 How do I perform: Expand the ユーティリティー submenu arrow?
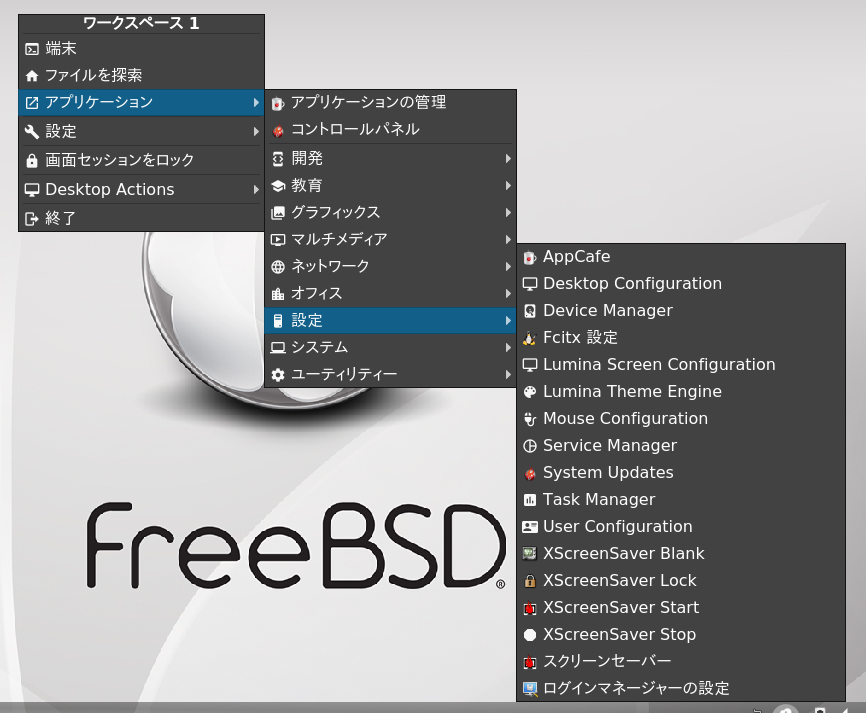click(x=508, y=375)
